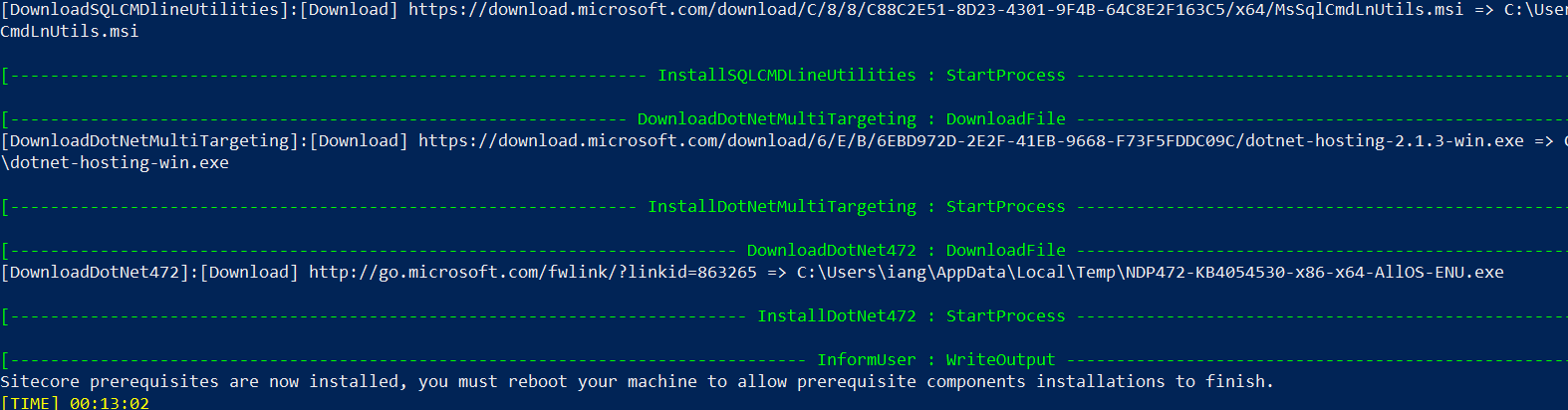Screen dimensions: 1568x410
Task: Click the InformUser green heading
Action: click(x=867, y=360)
